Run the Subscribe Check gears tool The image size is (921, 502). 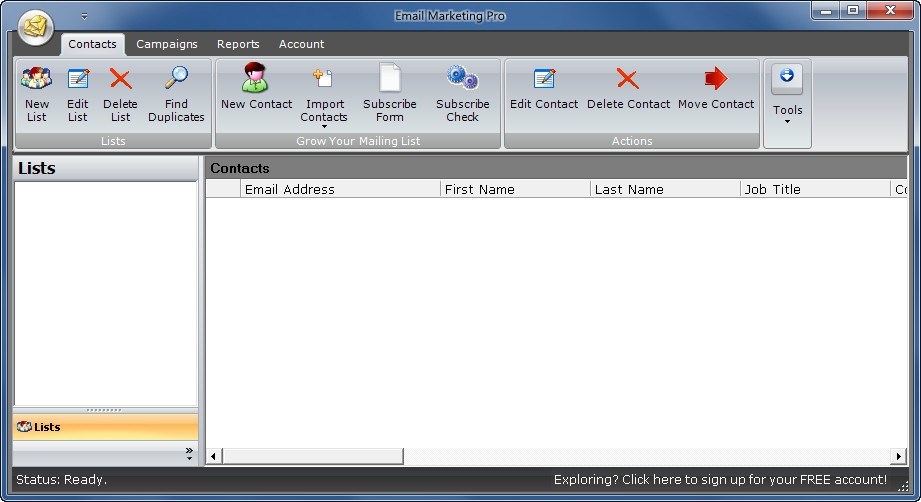click(x=462, y=79)
